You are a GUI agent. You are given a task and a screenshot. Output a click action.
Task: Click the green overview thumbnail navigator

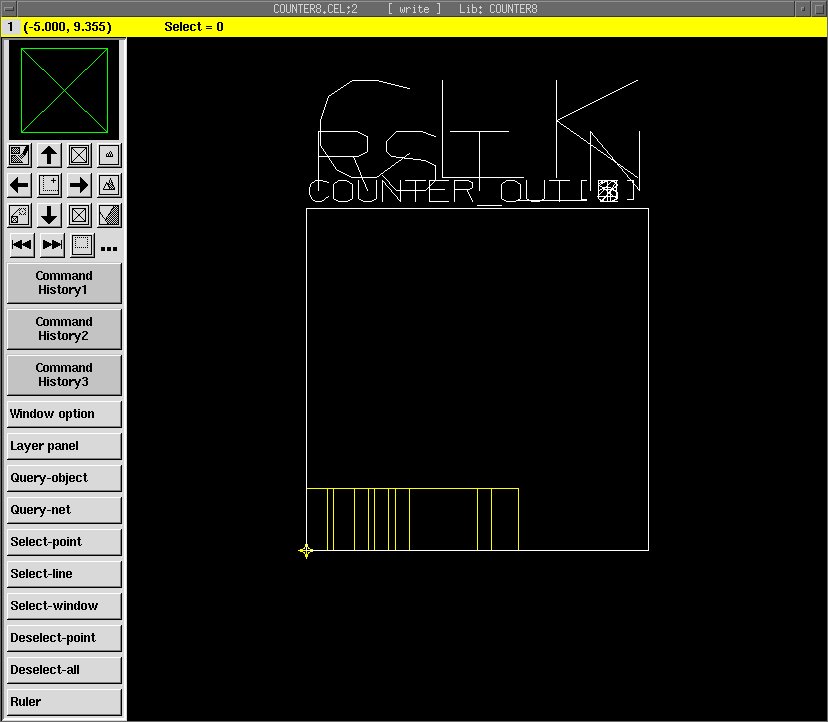pos(64,90)
